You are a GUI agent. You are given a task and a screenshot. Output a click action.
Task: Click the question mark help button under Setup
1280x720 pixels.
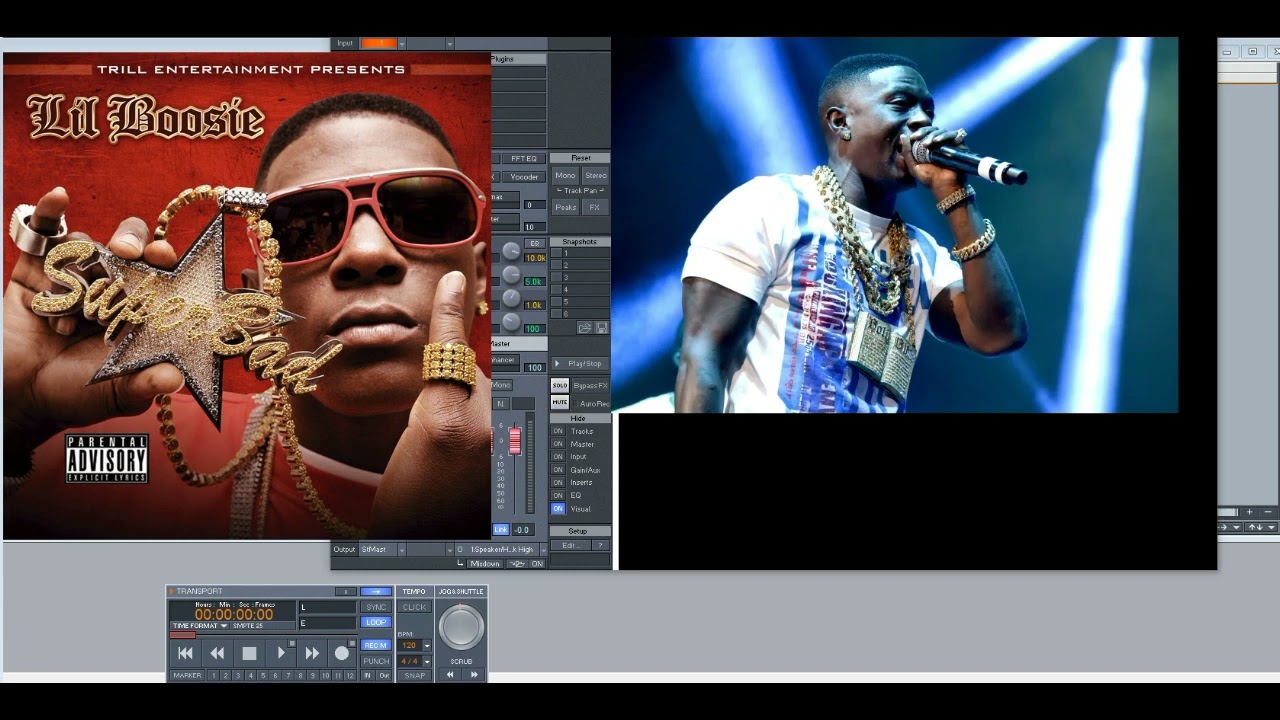(601, 545)
